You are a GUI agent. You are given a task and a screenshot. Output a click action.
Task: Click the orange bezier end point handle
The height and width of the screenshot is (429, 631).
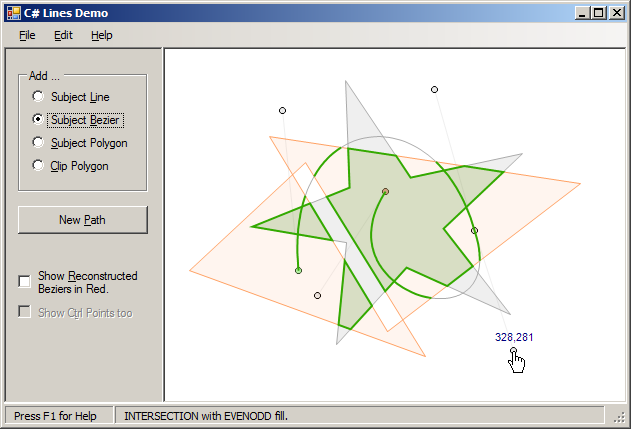[x=385, y=191]
